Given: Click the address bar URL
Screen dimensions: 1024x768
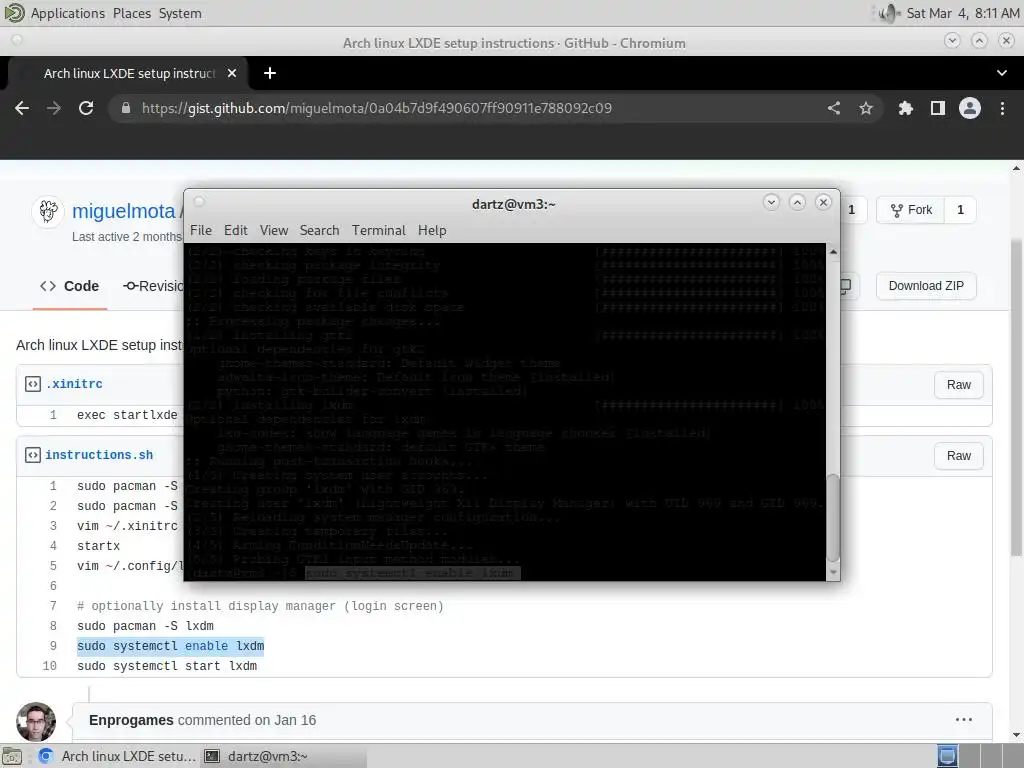Looking at the screenshot, I should pyautogui.click(x=377, y=108).
